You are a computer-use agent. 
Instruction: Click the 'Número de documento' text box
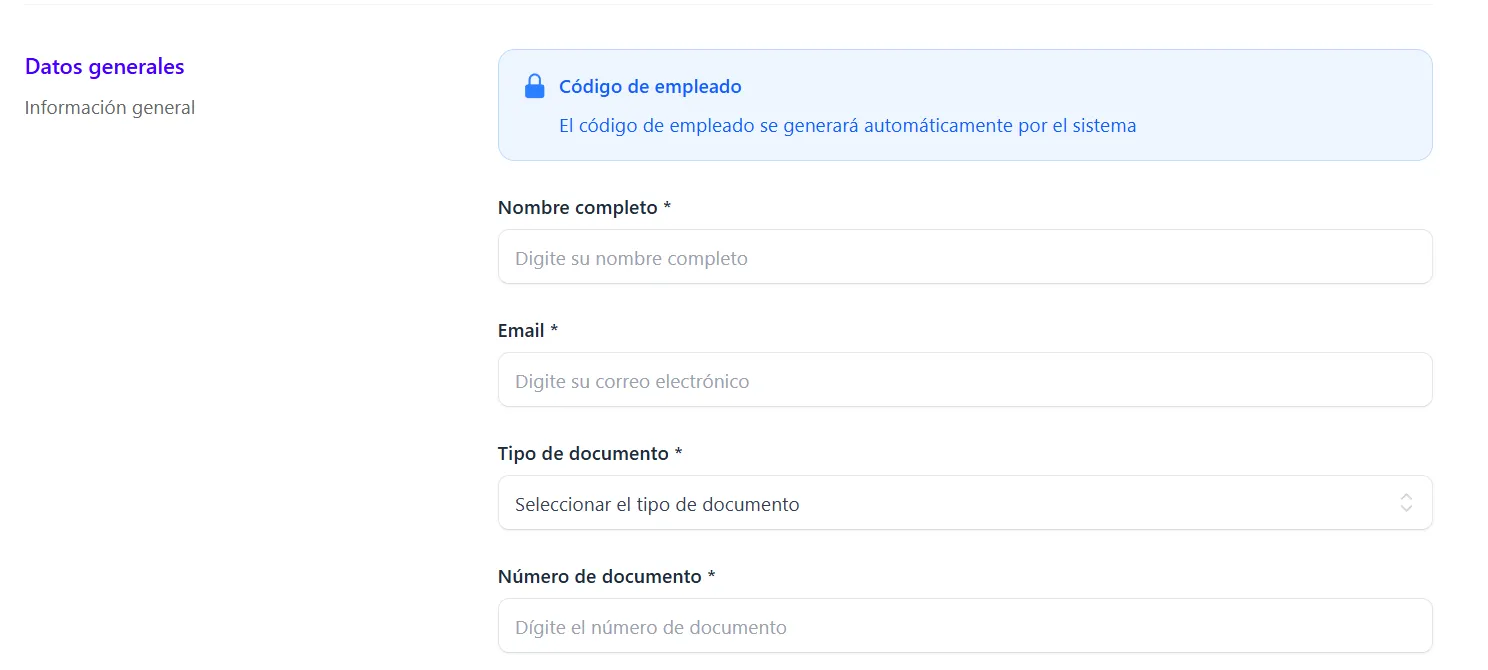coord(965,626)
